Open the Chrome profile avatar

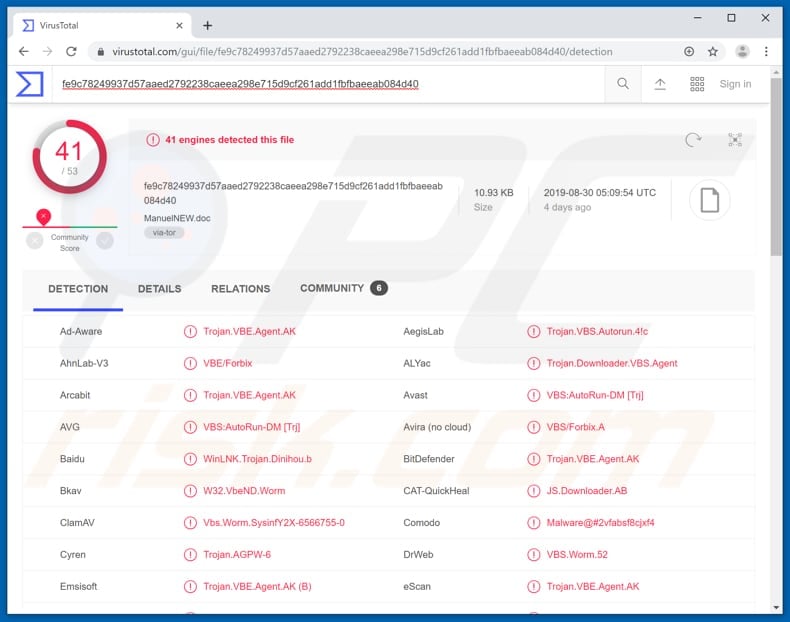742,51
